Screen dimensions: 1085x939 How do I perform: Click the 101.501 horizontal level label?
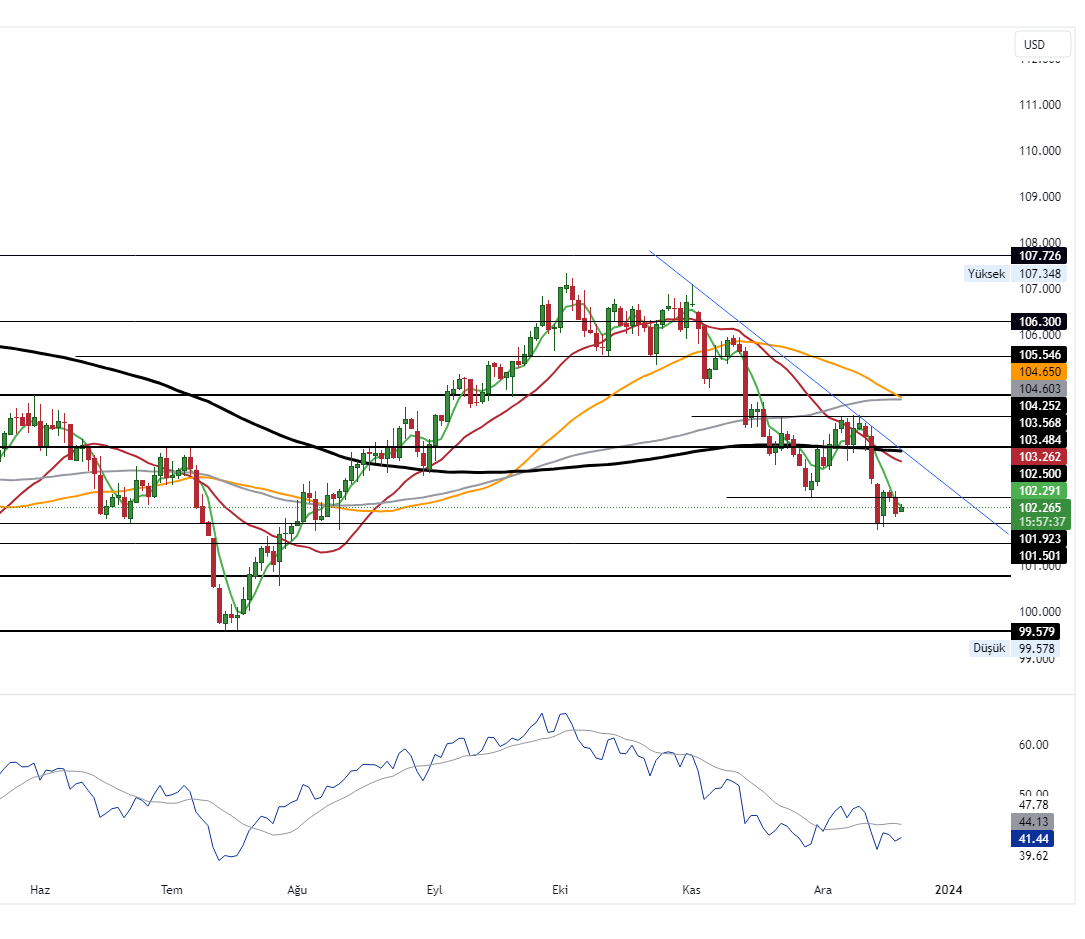tap(1039, 555)
